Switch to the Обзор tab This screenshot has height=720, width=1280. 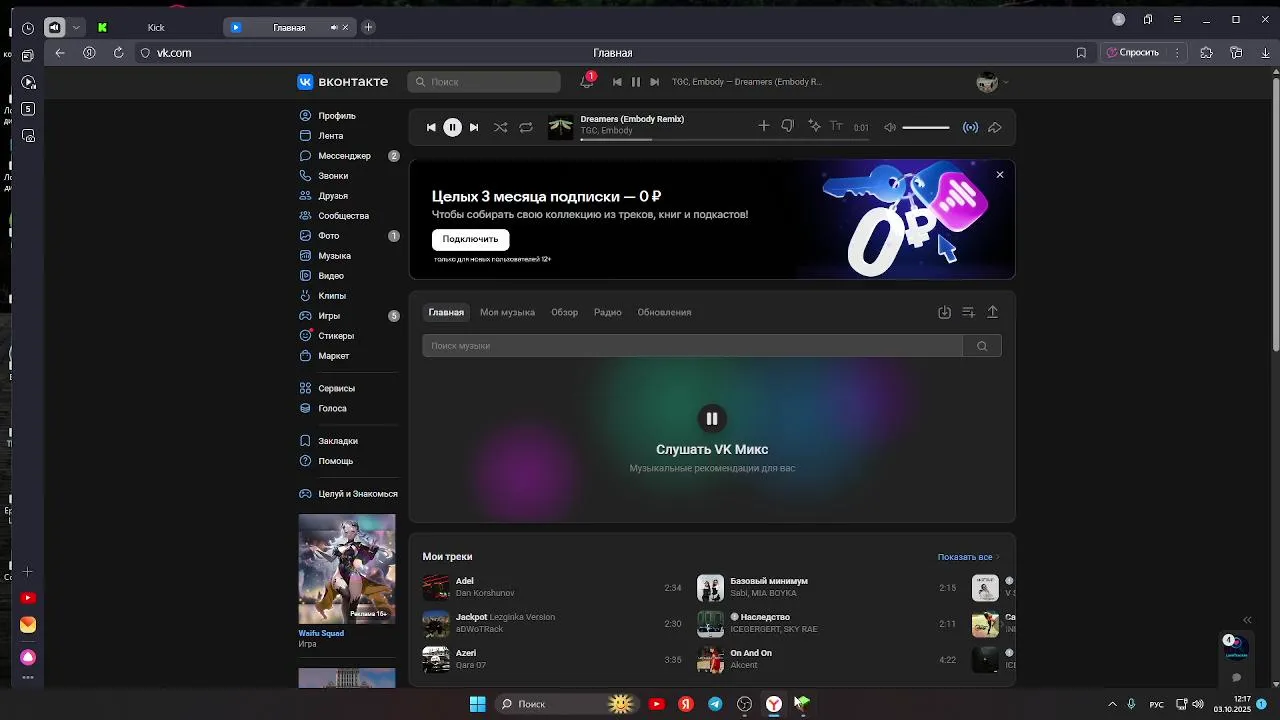(x=564, y=312)
